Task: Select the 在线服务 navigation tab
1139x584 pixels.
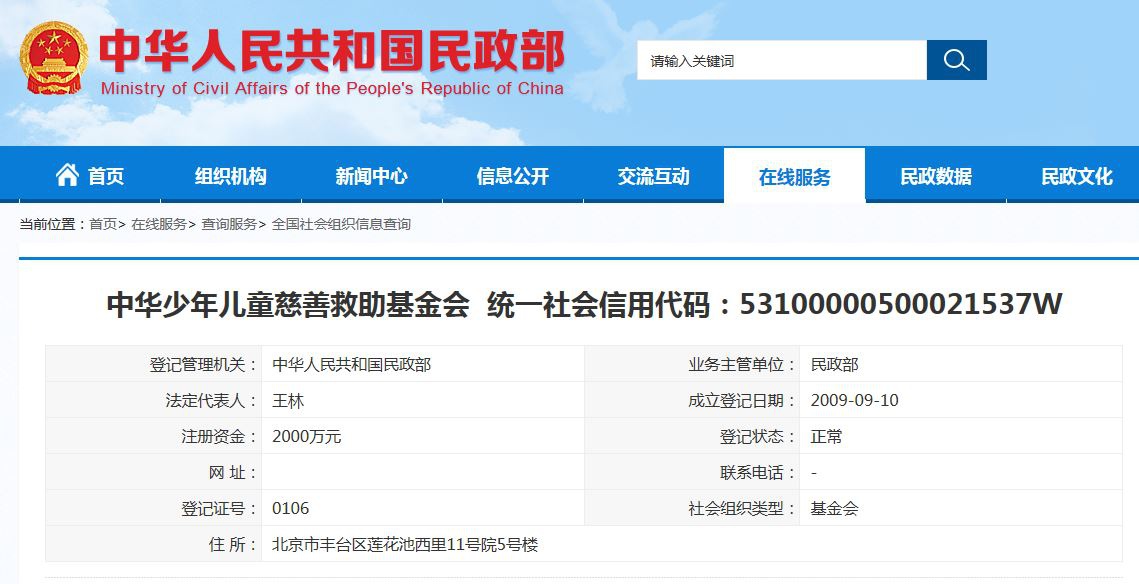Action: click(x=795, y=175)
